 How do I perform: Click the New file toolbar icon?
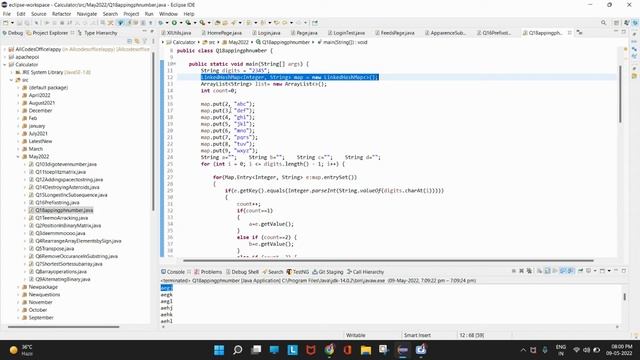tap(6, 23)
